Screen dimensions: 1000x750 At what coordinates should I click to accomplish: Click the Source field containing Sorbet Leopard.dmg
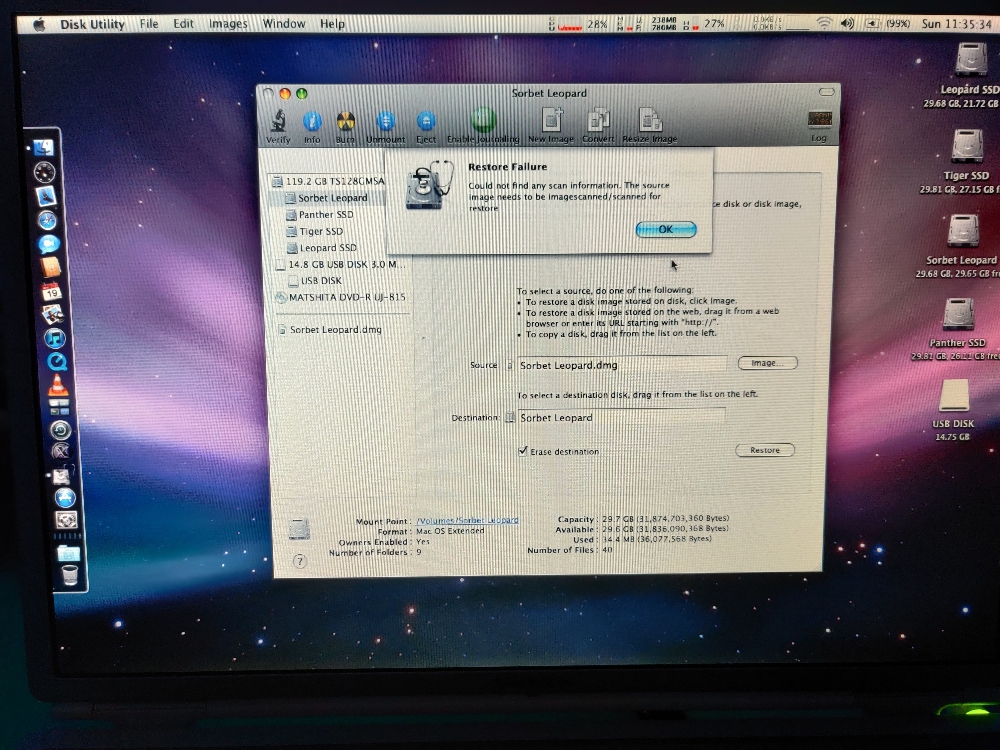tap(622, 365)
